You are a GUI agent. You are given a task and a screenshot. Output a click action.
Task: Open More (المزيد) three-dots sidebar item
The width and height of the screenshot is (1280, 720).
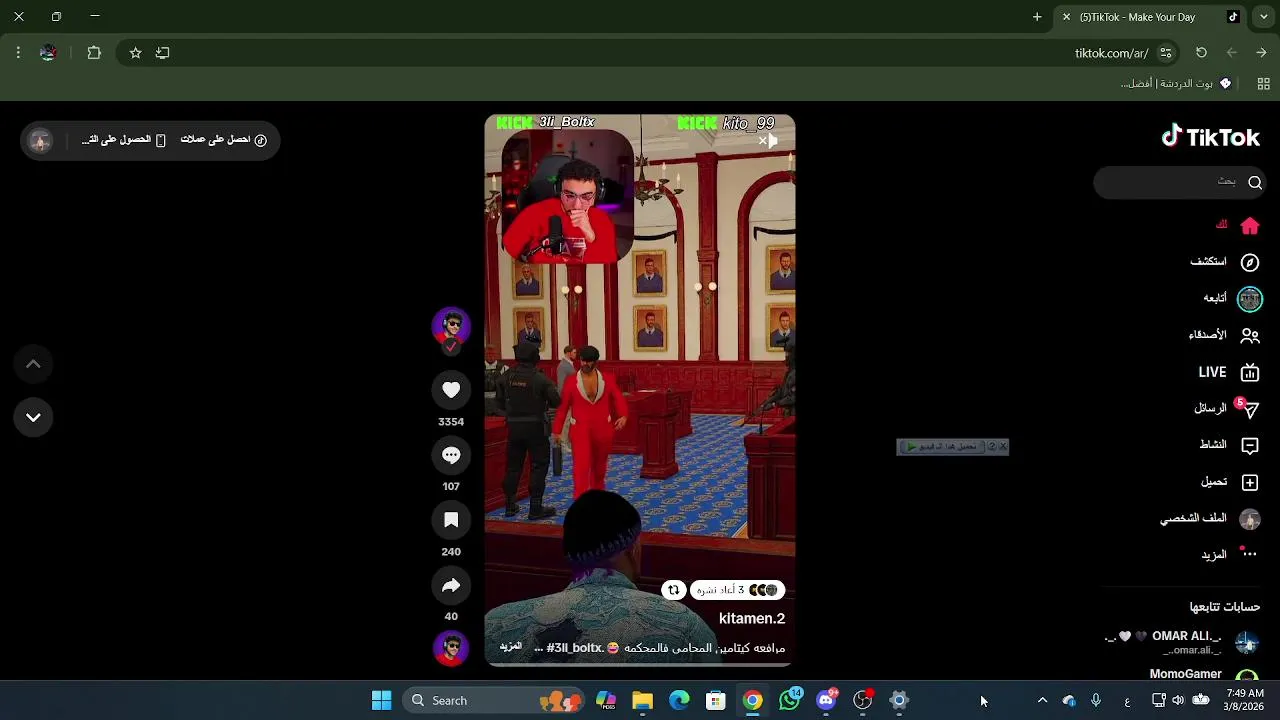click(1229, 555)
